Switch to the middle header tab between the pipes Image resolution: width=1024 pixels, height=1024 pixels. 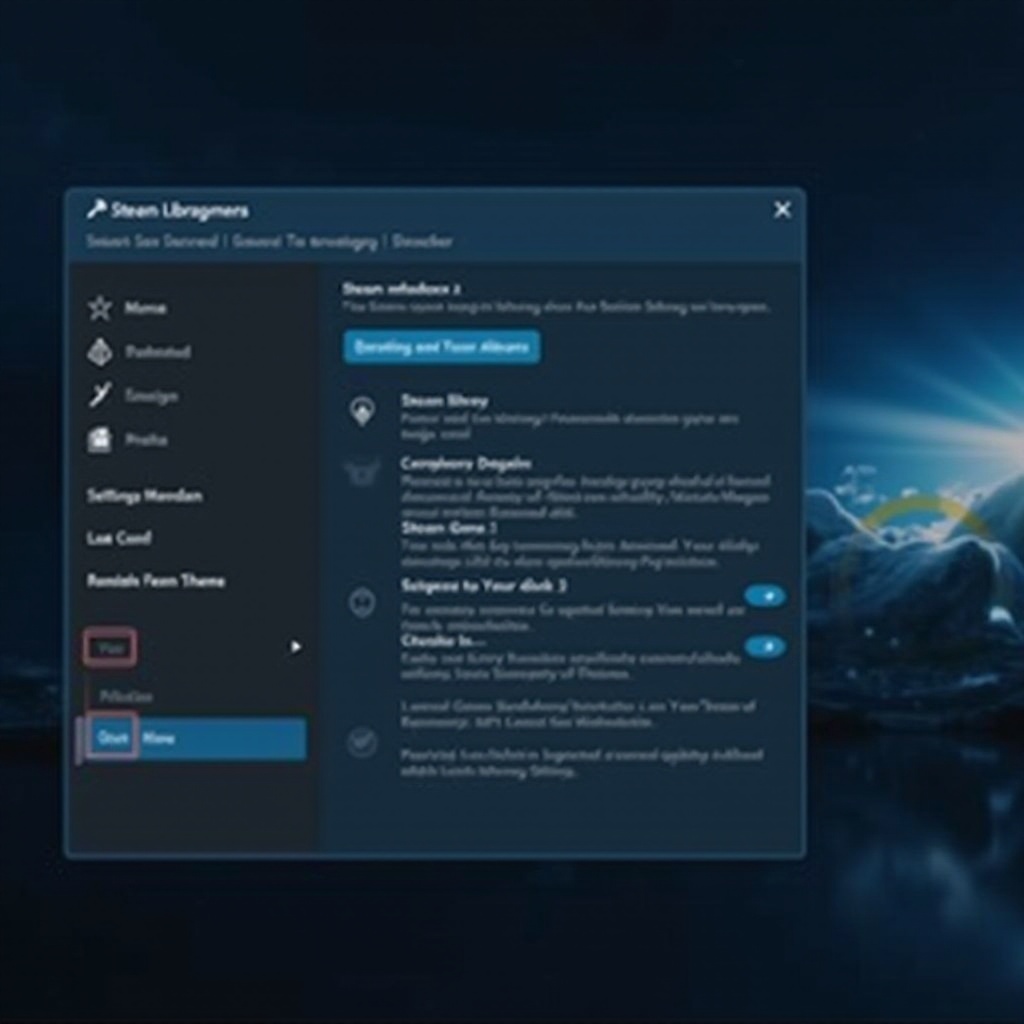click(x=304, y=242)
